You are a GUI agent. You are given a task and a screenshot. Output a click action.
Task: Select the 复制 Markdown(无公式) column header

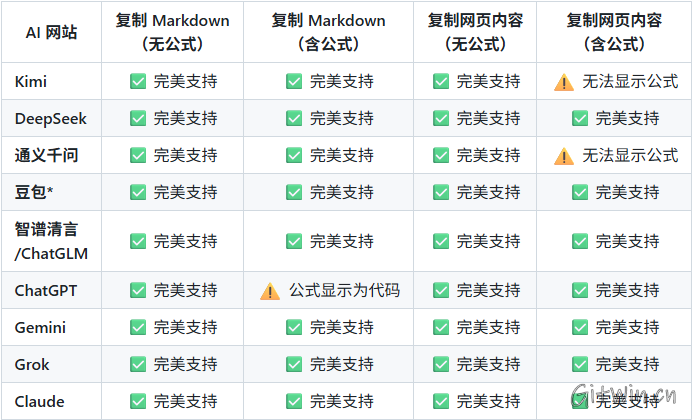pyautogui.click(x=172, y=32)
